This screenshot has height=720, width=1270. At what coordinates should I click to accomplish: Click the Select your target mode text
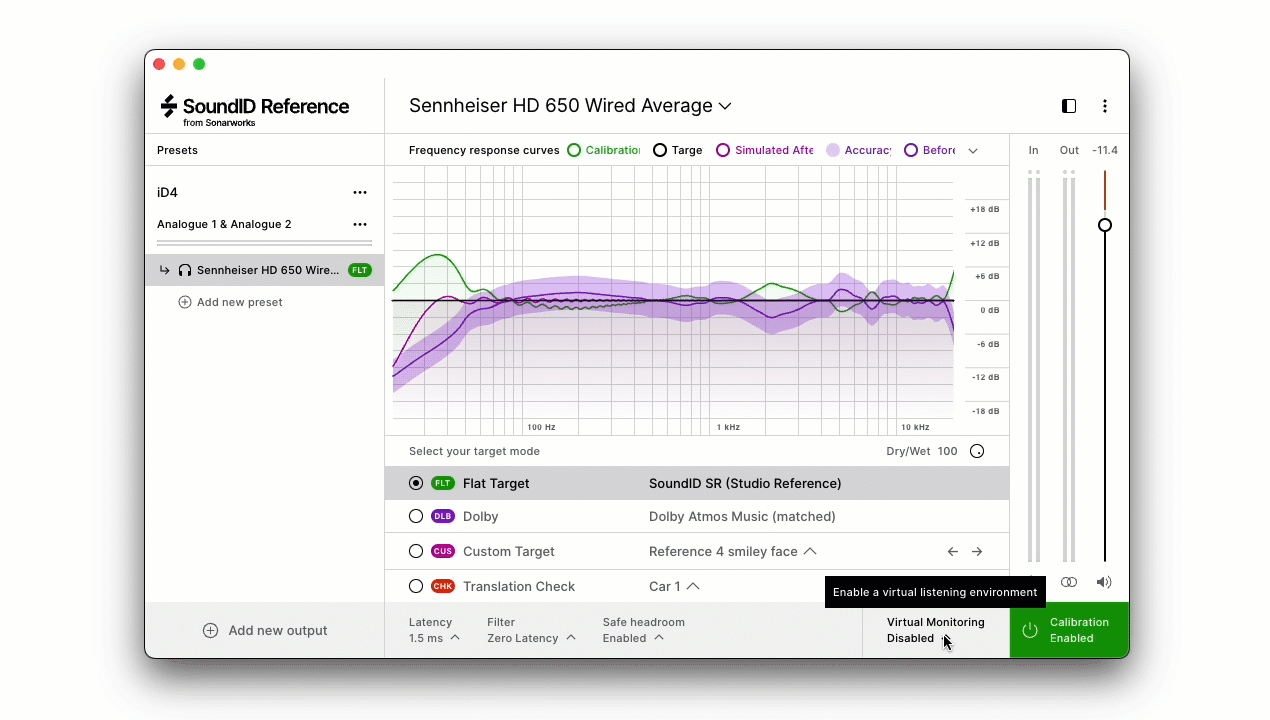click(474, 451)
